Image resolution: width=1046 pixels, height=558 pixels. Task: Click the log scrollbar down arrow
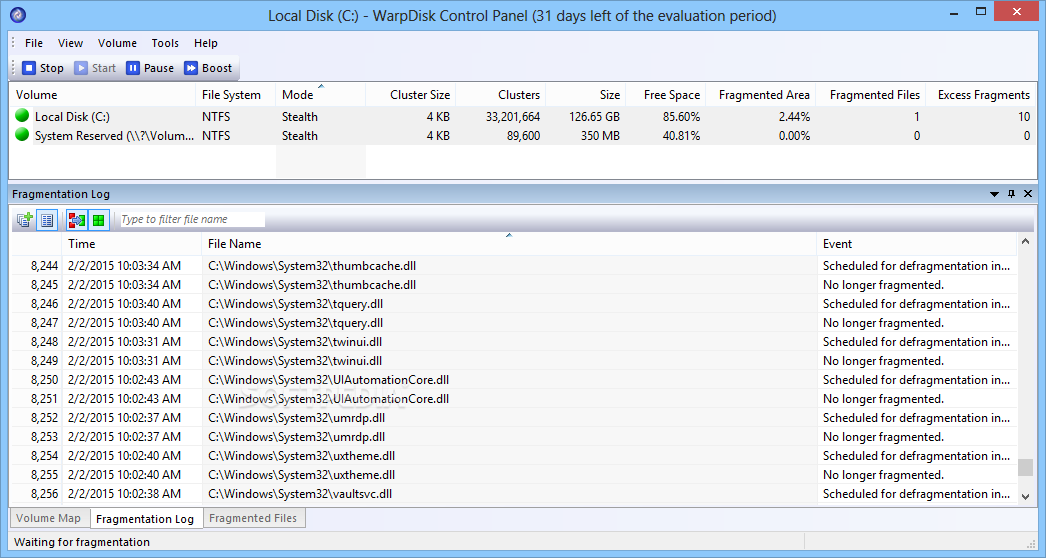coord(1025,496)
